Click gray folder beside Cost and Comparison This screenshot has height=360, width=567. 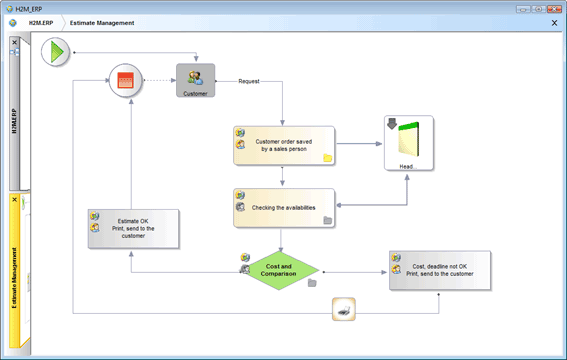(x=312, y=283)
